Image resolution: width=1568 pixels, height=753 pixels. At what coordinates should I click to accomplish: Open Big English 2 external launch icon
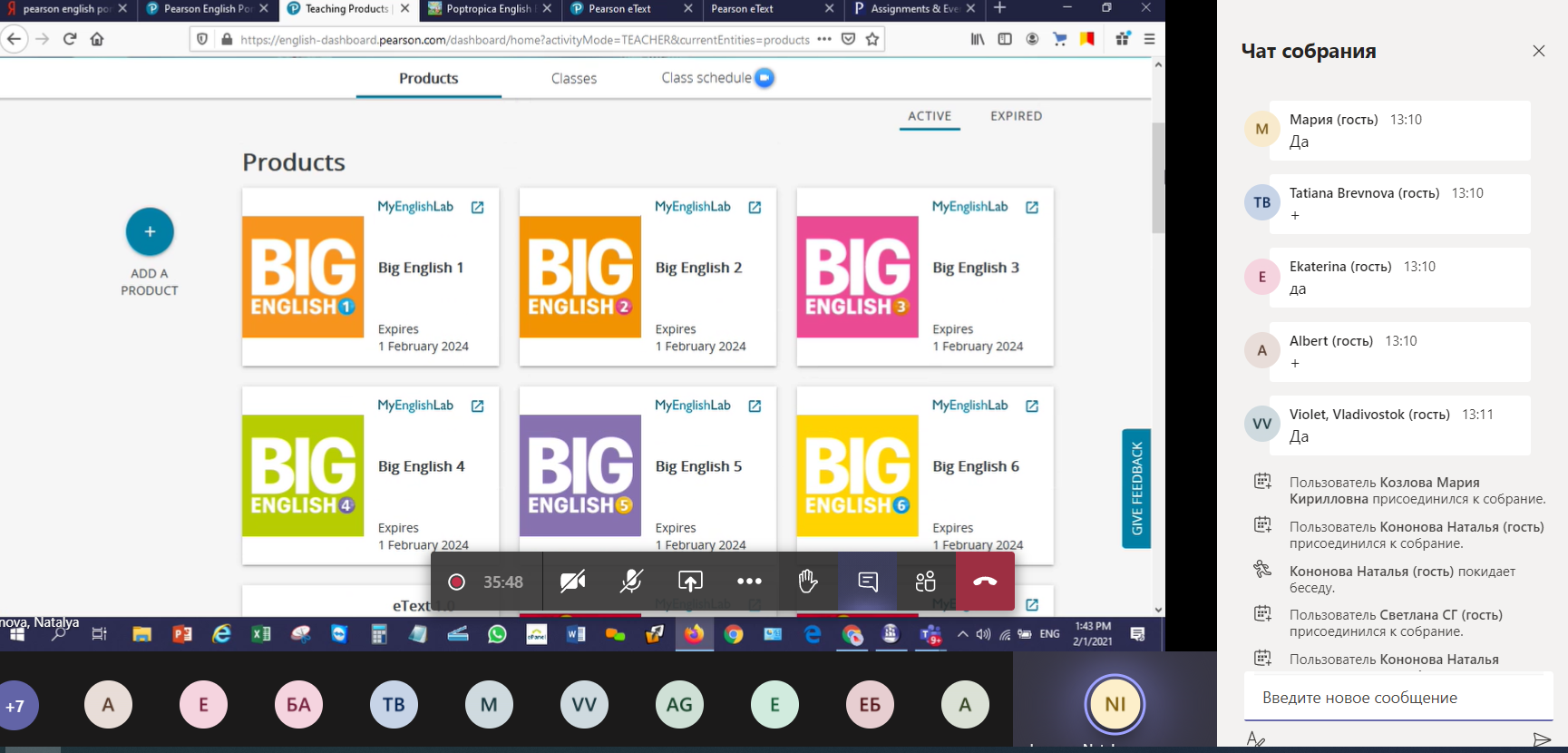point(755,208)
